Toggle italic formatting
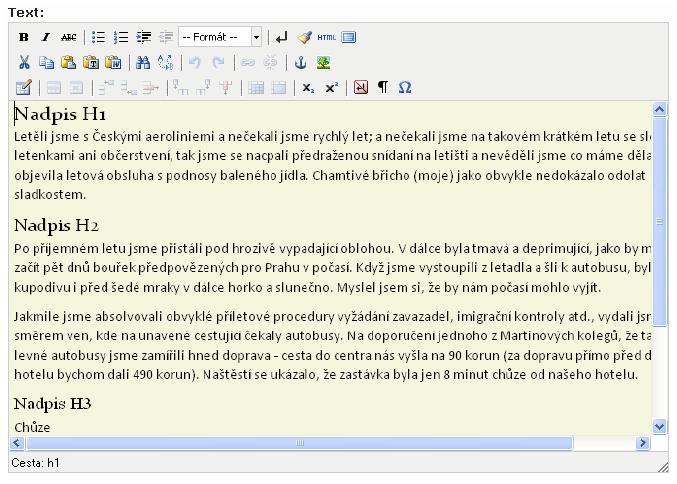The height and width of the screenshot is (484, 677). click(46, 38)
